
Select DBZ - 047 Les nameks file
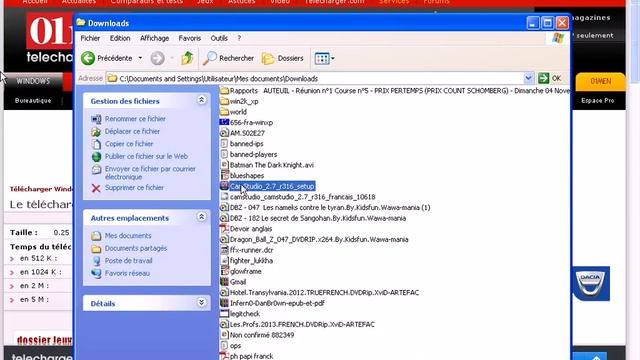[325, 207]
